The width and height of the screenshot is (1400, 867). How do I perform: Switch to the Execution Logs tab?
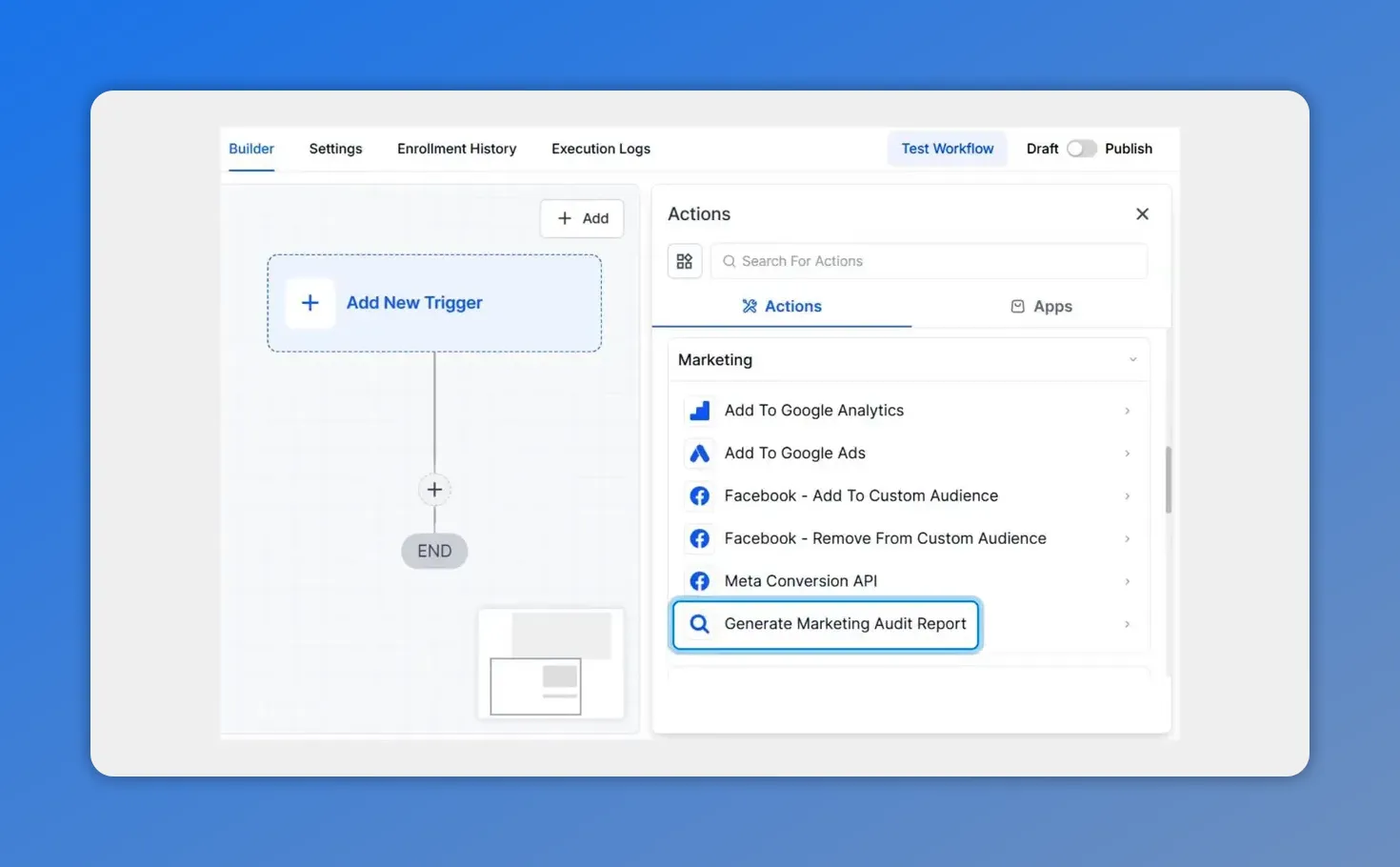(x=600, y=149)
